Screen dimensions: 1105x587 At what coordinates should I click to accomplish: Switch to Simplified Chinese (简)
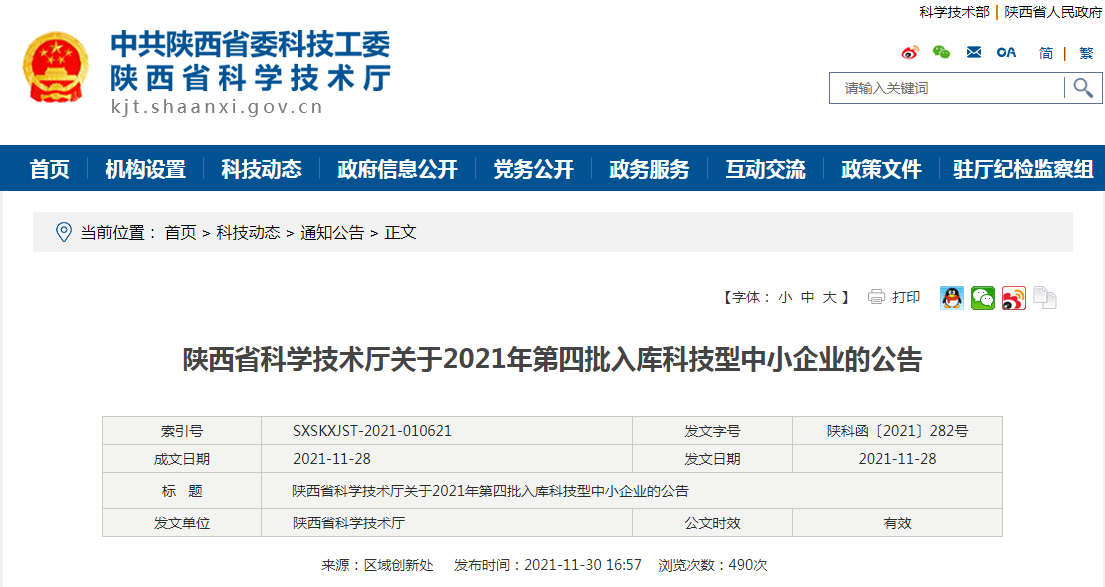click(1046, 53)
